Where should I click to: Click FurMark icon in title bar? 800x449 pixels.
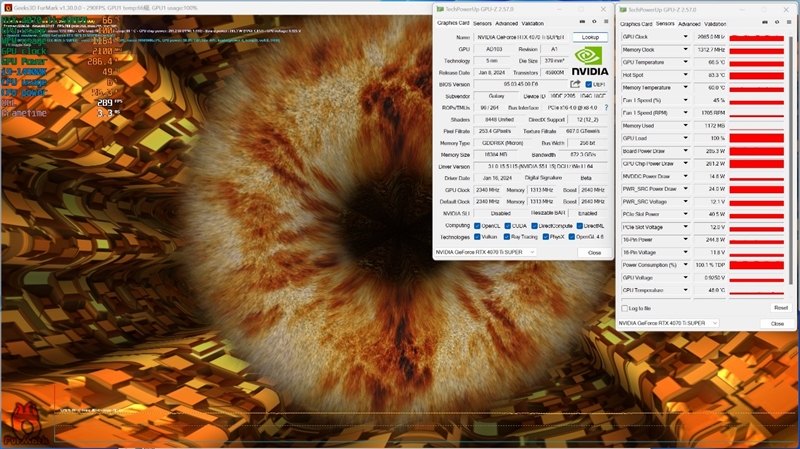point(8,8)
